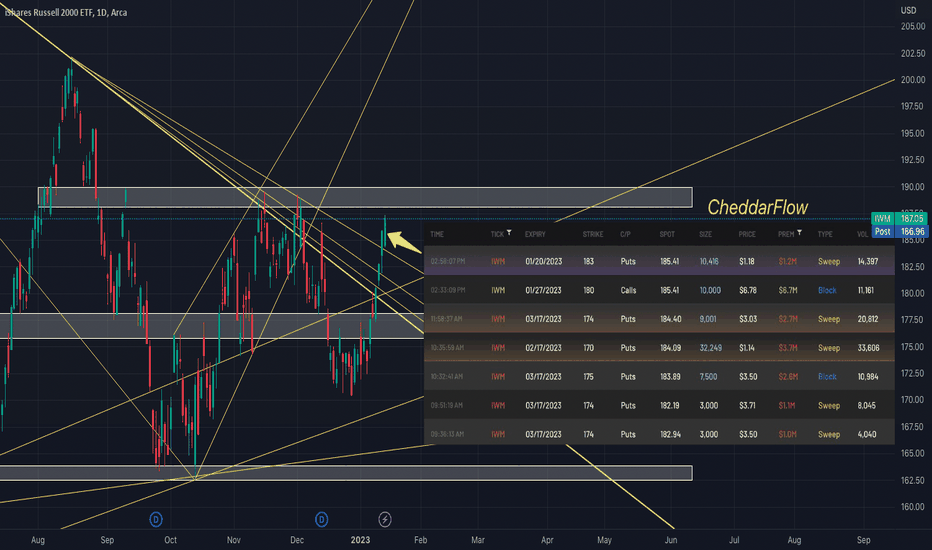This screenshot has height=550, width=932.
Task: Click the $3.03 price cell
Action: [748, 319]
